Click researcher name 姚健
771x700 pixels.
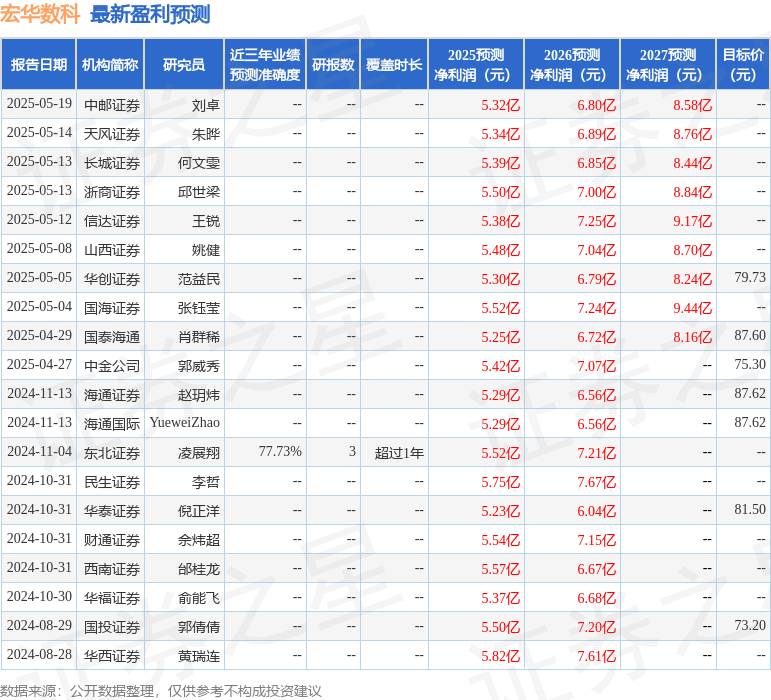pyautogui.click(x=206, y=250)
